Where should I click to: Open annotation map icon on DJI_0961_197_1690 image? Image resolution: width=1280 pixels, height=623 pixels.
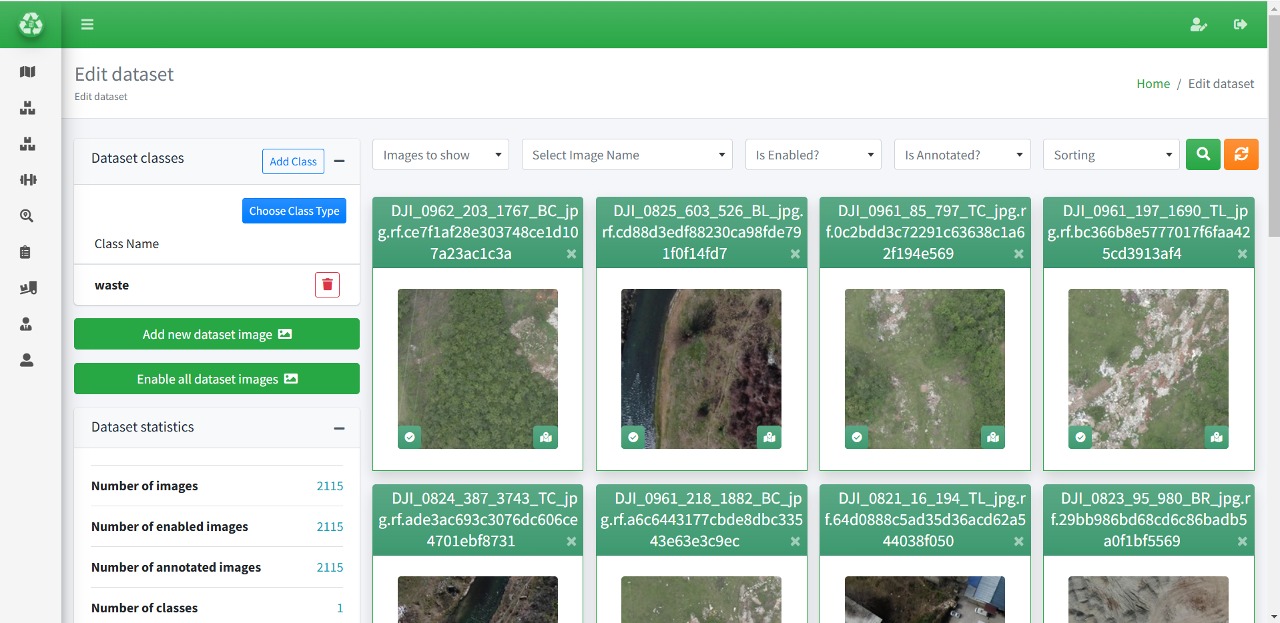click(x=1216, y=437)
